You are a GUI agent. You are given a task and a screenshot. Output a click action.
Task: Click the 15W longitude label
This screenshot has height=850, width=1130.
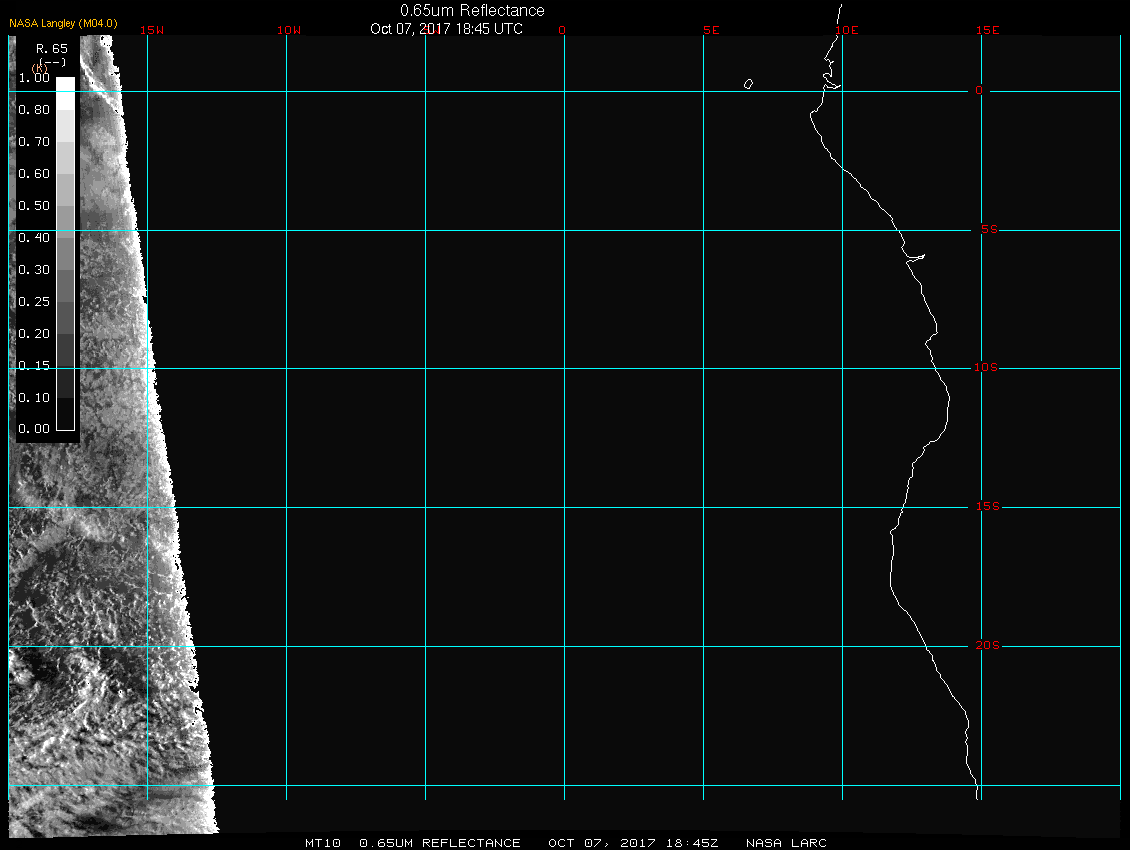pyautogui.click(x=152, y=30)
